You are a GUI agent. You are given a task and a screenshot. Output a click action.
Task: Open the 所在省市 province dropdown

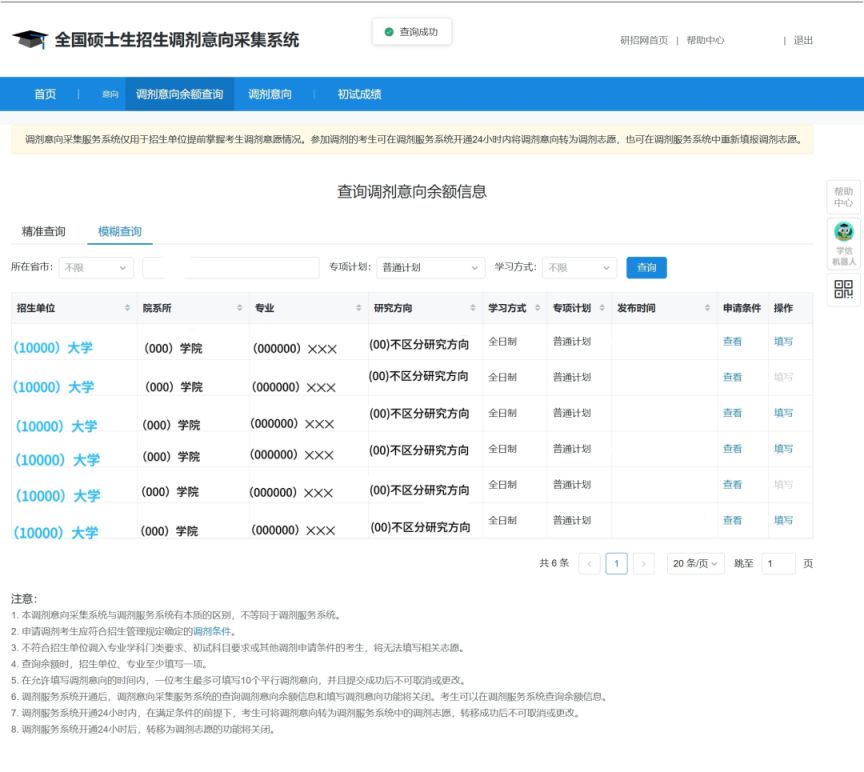[x=92, y=267]
